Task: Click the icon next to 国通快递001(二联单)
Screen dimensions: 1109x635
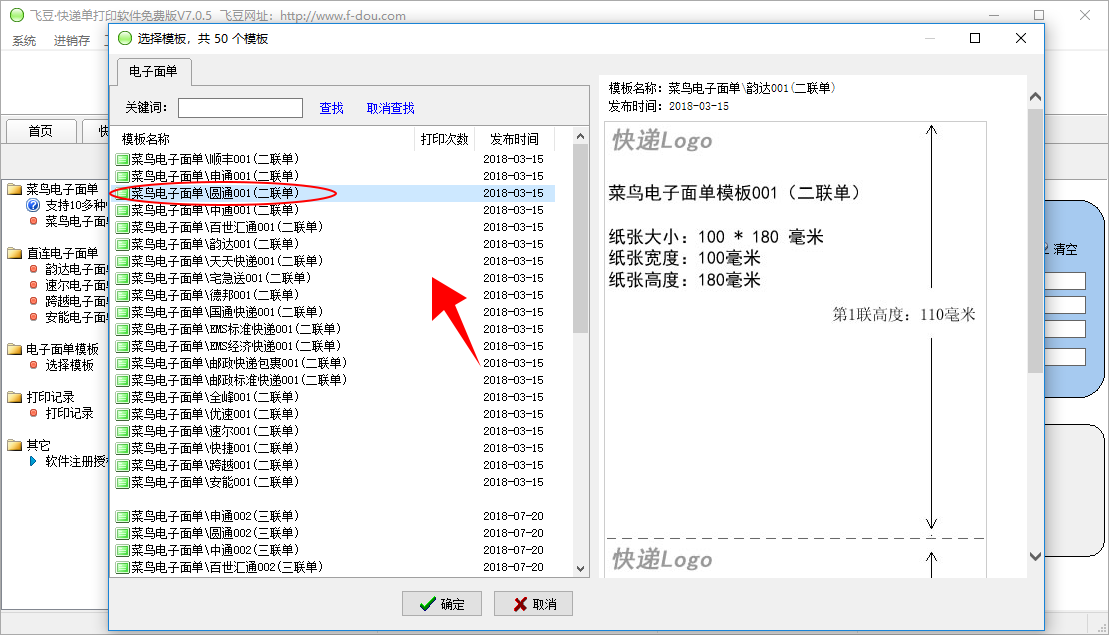Action: [122, 312]
